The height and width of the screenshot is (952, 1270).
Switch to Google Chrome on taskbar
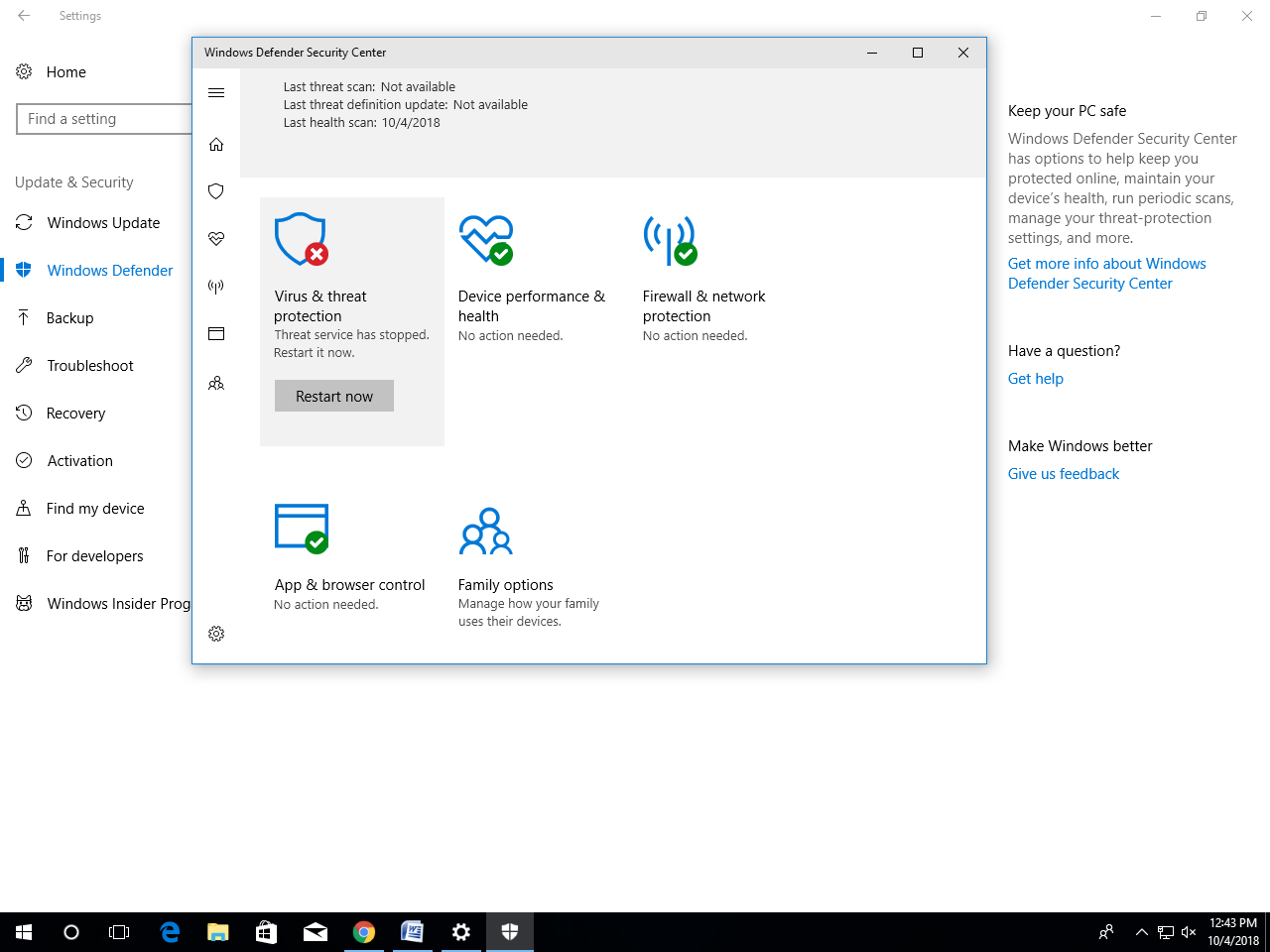tap(364, 932)
